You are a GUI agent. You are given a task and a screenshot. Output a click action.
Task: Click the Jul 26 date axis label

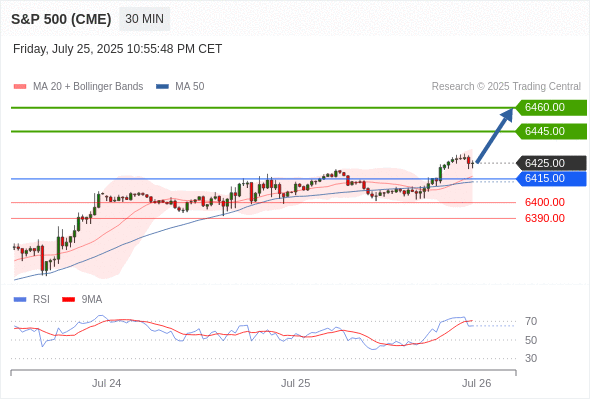coord(477,383)
